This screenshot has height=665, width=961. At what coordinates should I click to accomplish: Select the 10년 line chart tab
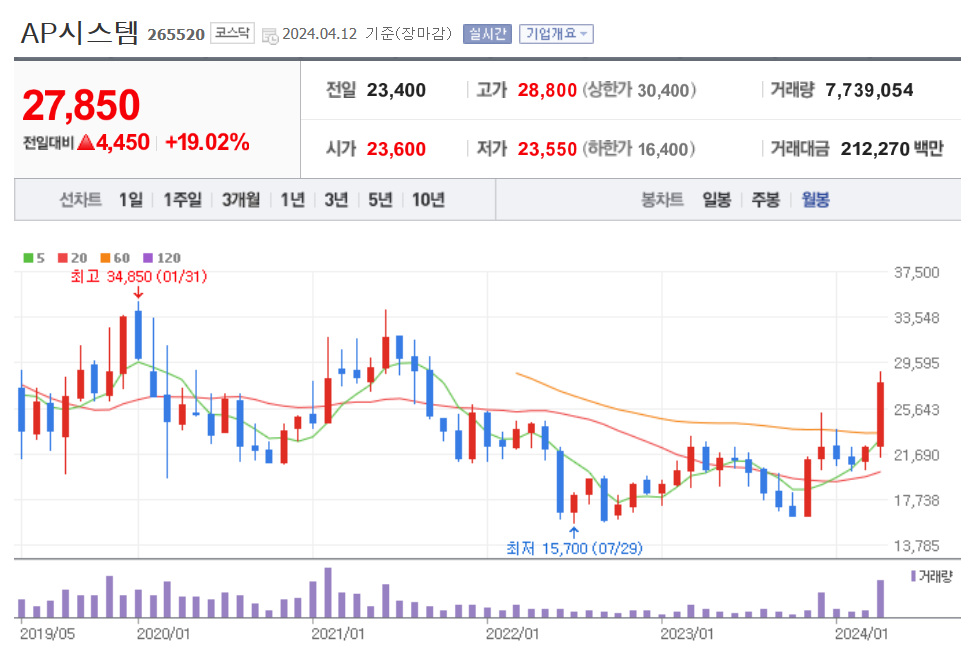point(428,200)
